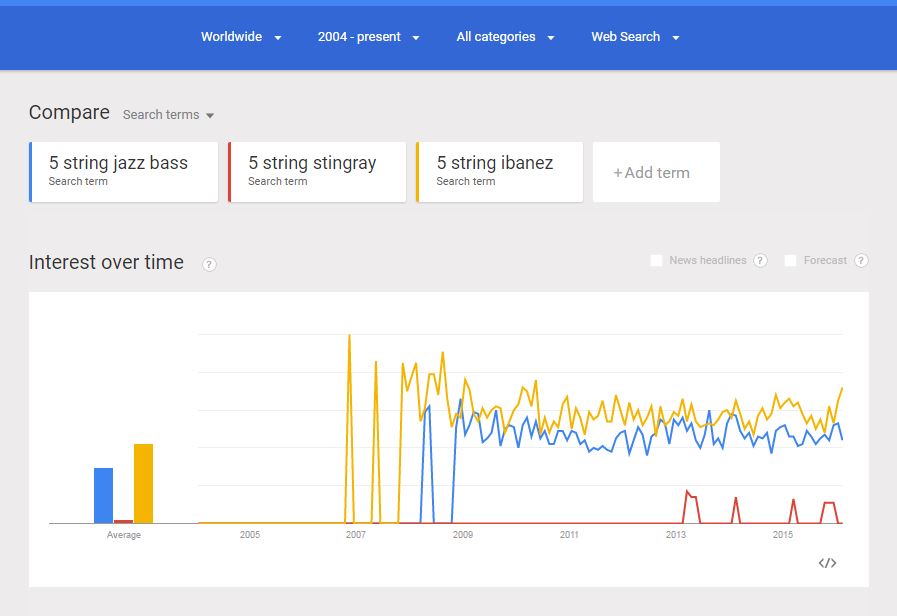Select the 5 string stingray term
Screen dimensions: 897x616
click(317, 171)
